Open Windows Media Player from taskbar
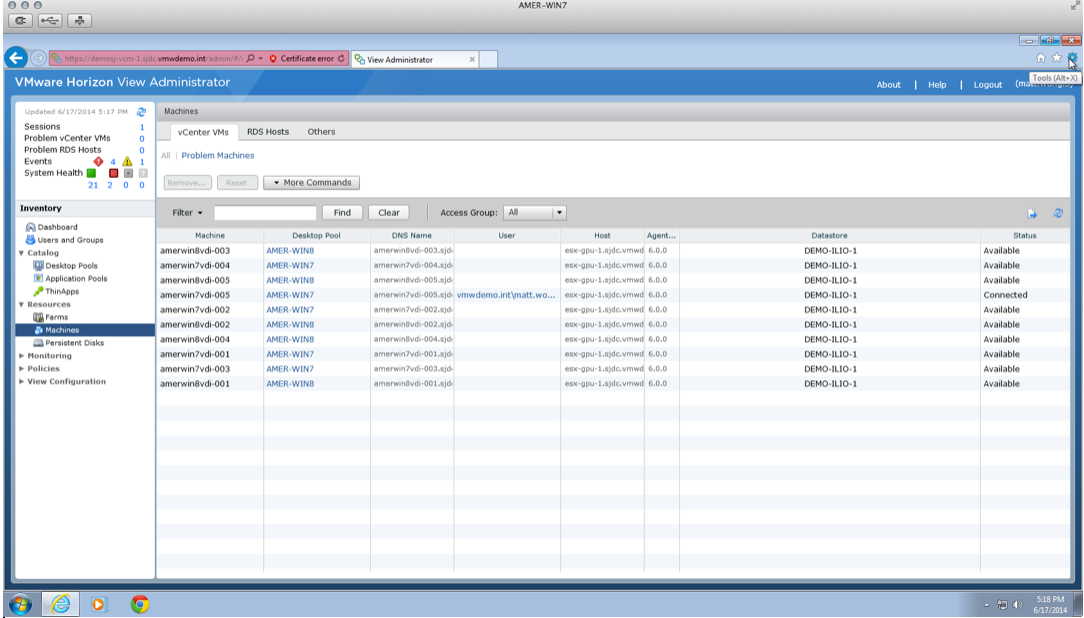The width and height of the screenshot is (1084, 618). [99, 604]
